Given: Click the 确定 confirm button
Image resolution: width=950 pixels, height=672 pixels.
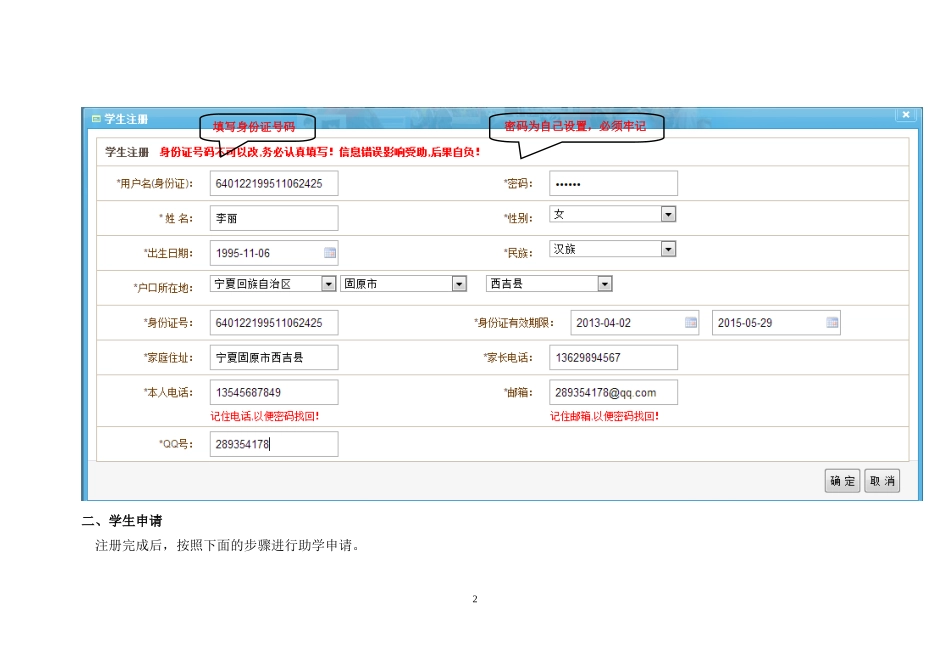Looking at the screenshot, I should coord(842,481).
